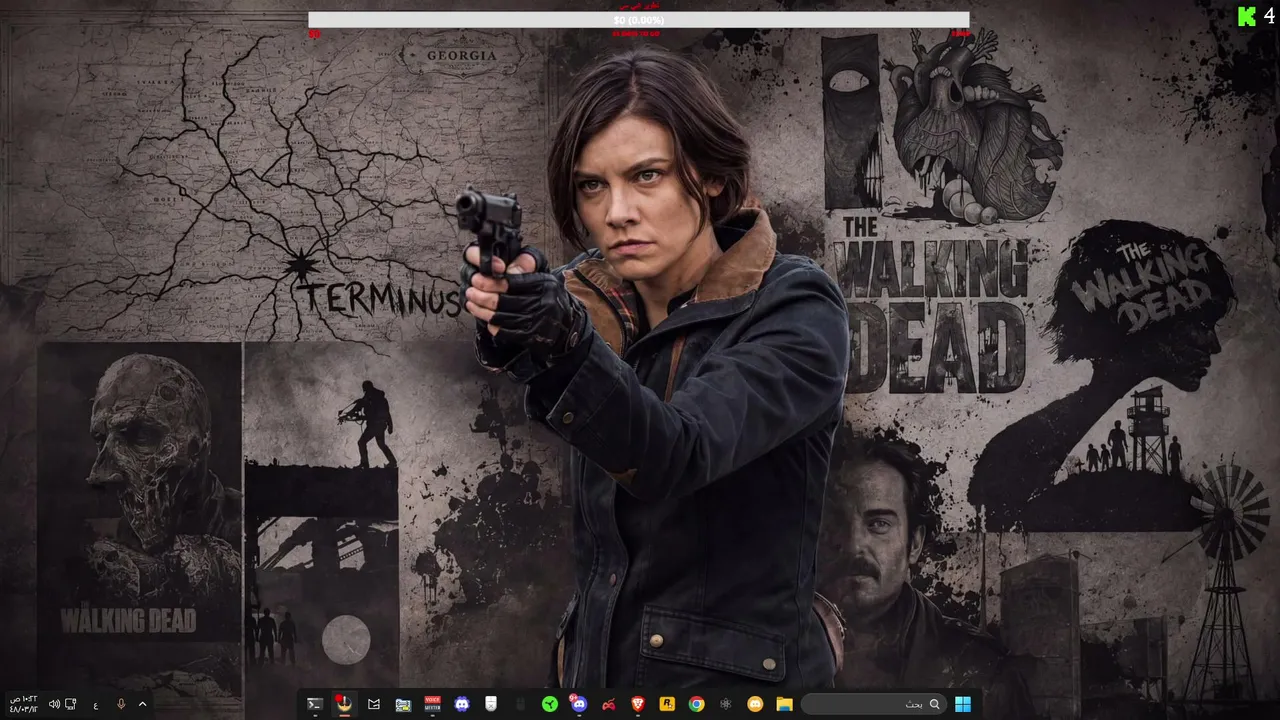Open the green three-blade Razer icon
The width and height of the screenshot is (1280, 720).
click(x=550, y=704)
